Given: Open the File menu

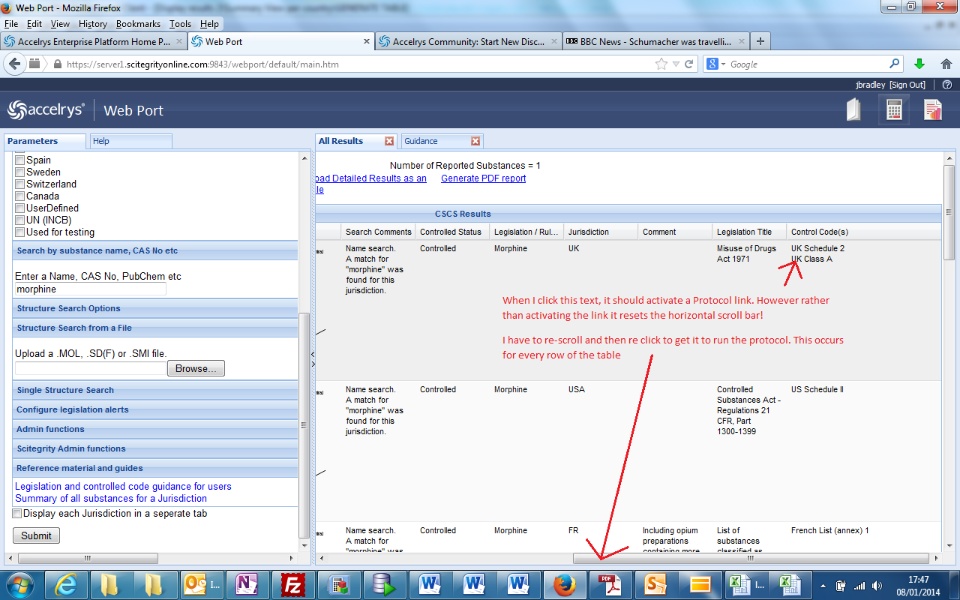Looking at the screenshot, I should tap(11, 24).
